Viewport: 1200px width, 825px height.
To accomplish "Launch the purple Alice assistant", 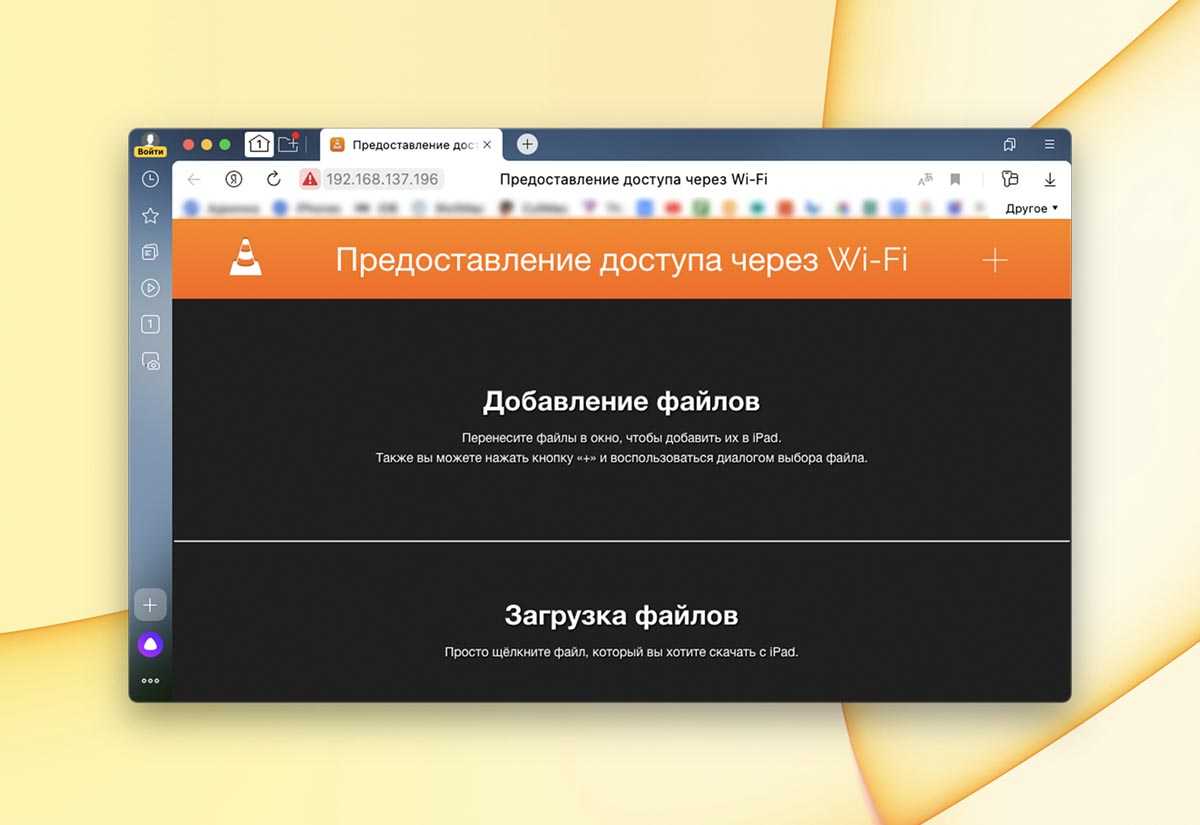I will [x=150, y=645].
